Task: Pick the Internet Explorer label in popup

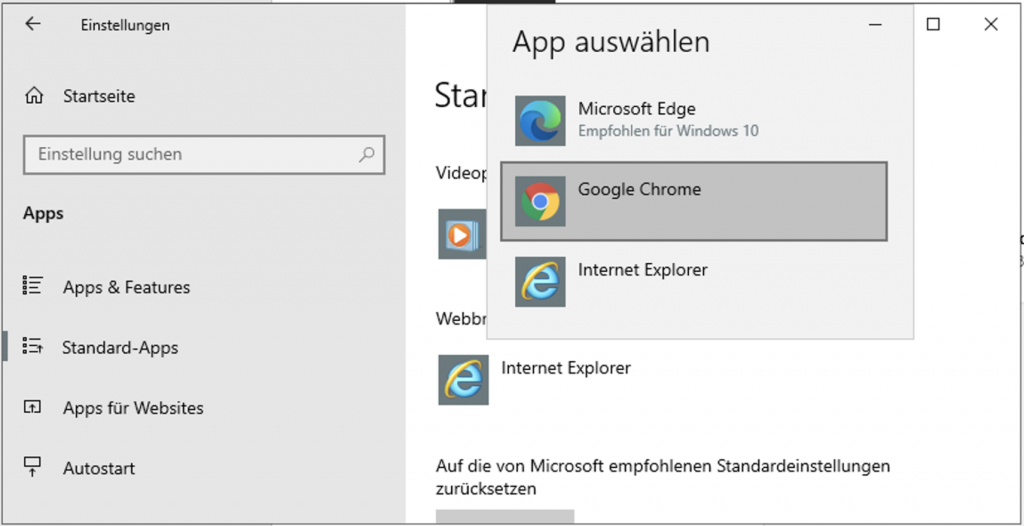Action: pos(642,270)
